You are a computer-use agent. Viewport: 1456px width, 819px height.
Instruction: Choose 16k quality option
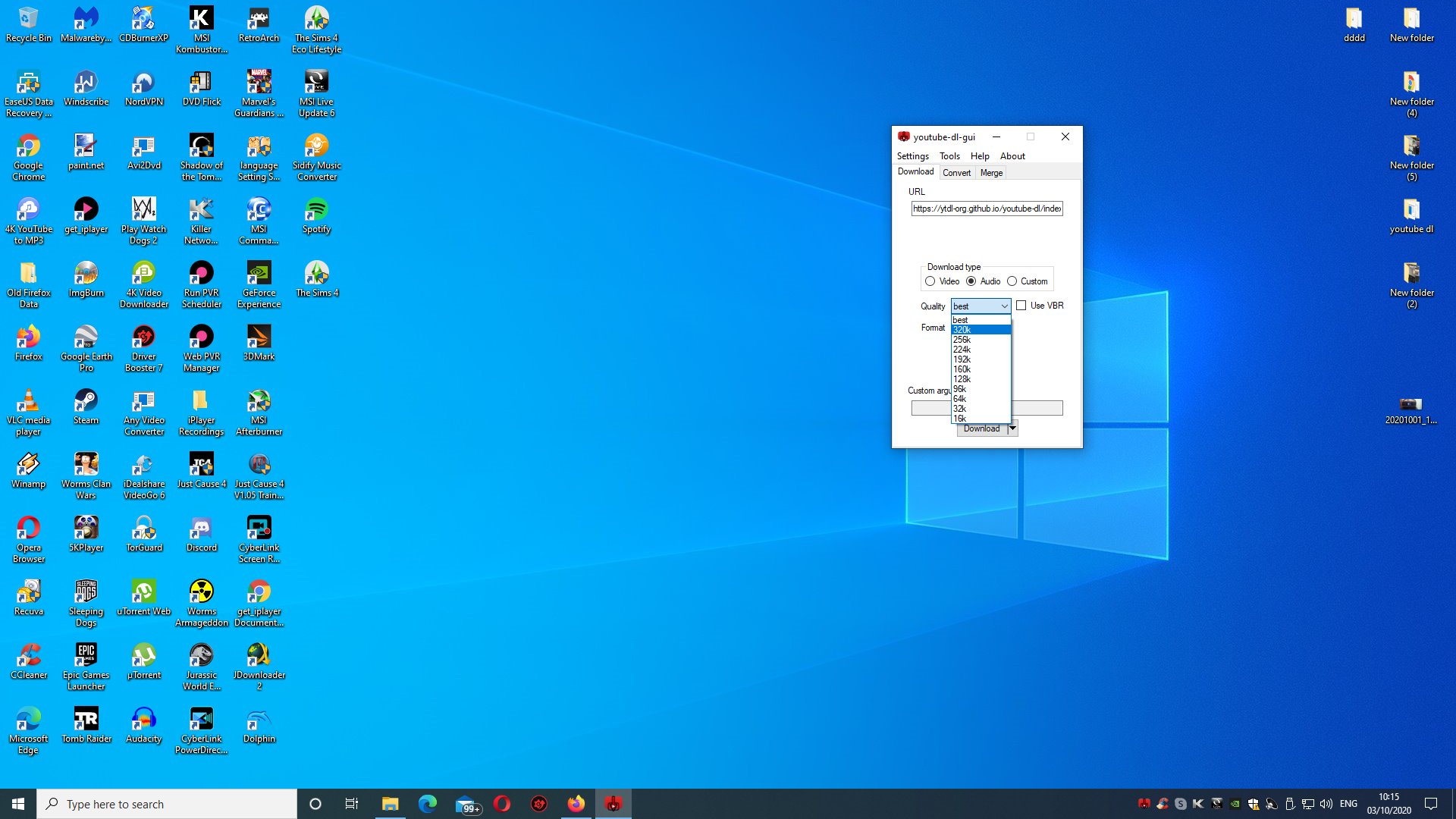pyautogui.click(x=981, y=419)
